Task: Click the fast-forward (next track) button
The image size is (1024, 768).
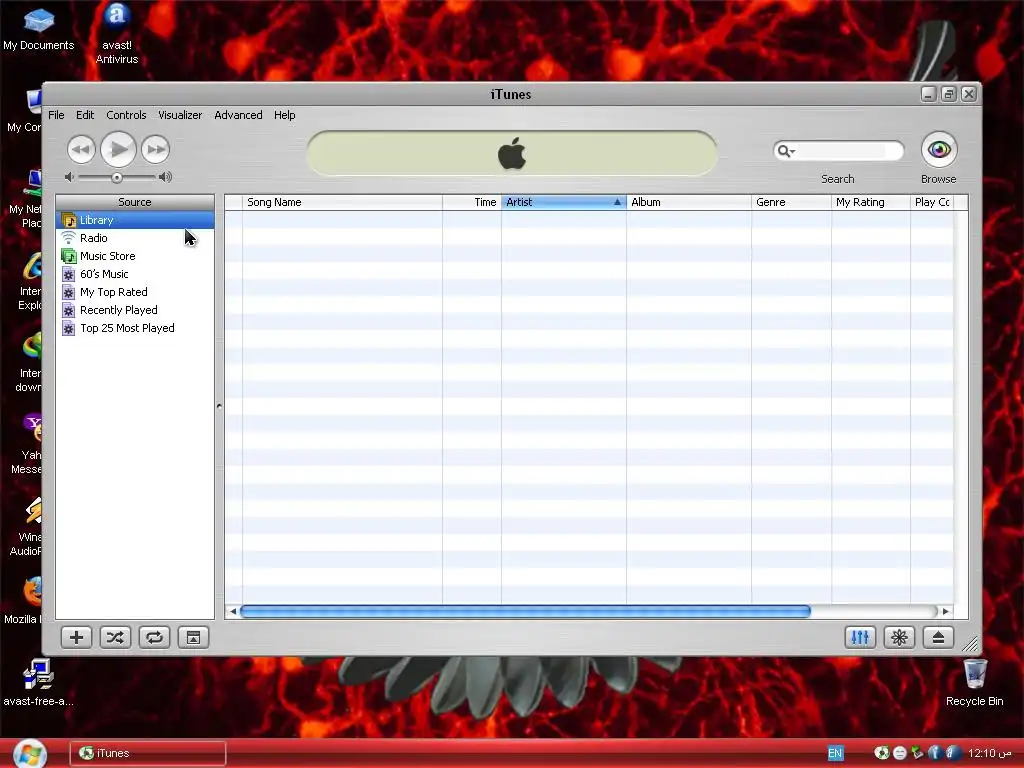Action: [155, 150]
